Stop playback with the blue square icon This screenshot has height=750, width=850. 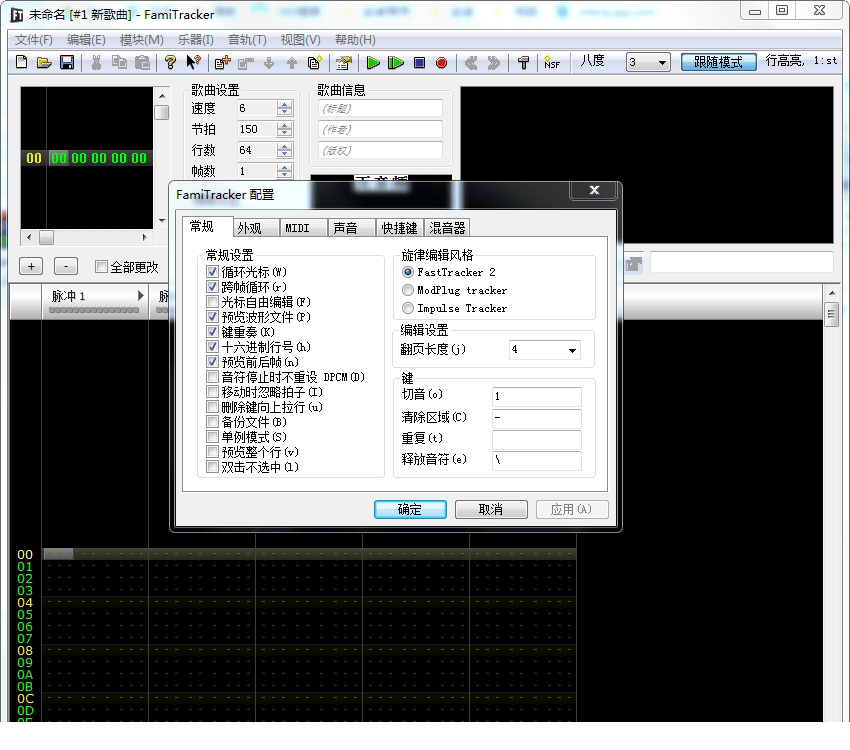click(419, 63)
